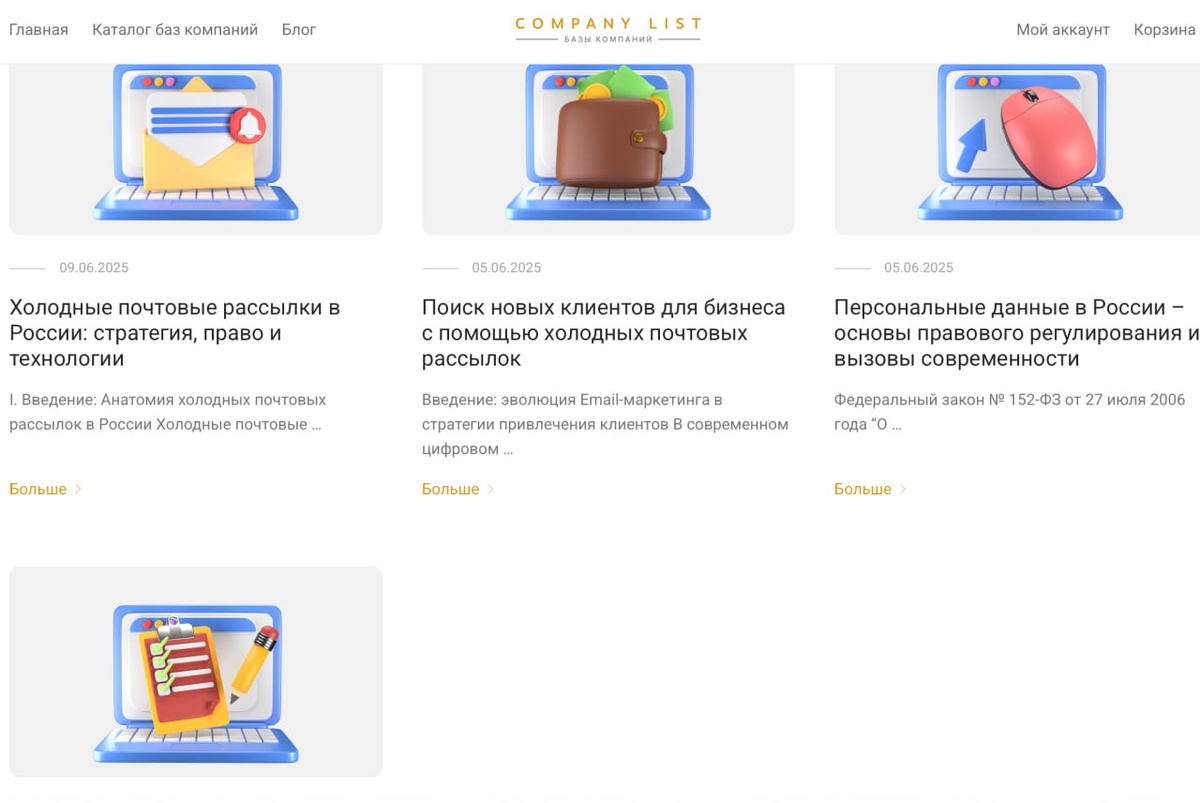Open the clipboard and pencil article image
Screen dimensions: 1200x803
click(x=196, y=672)
